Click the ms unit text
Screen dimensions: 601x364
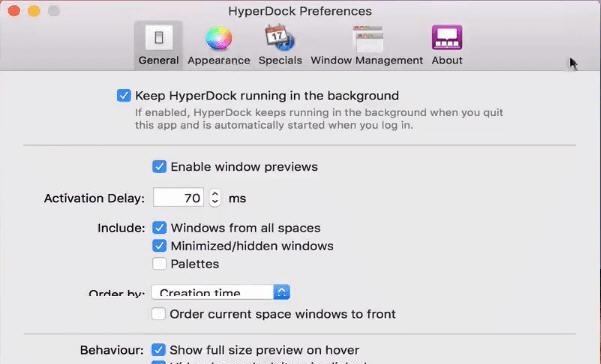[237, 198]
